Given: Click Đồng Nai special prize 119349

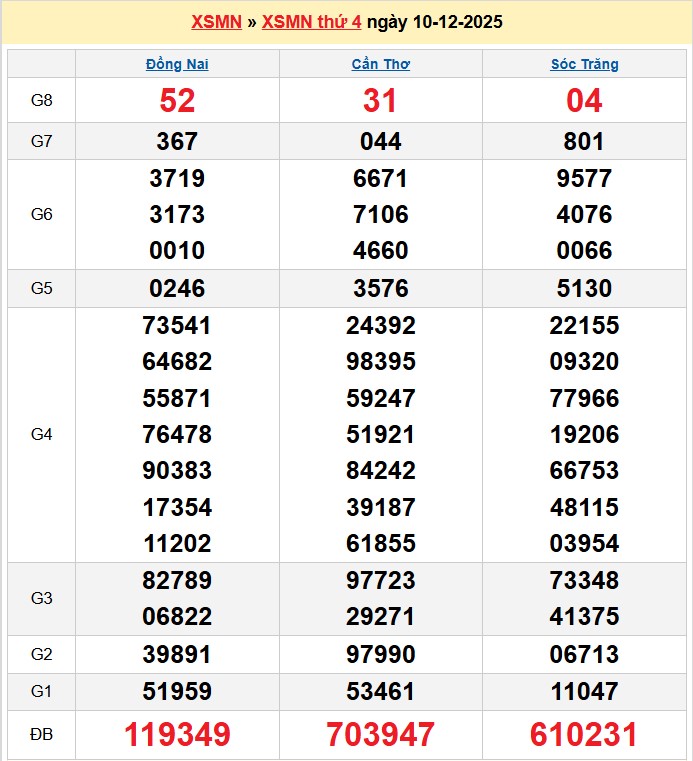Looking at the screenshot, I should pyautogui.click(x=177, y=735).
